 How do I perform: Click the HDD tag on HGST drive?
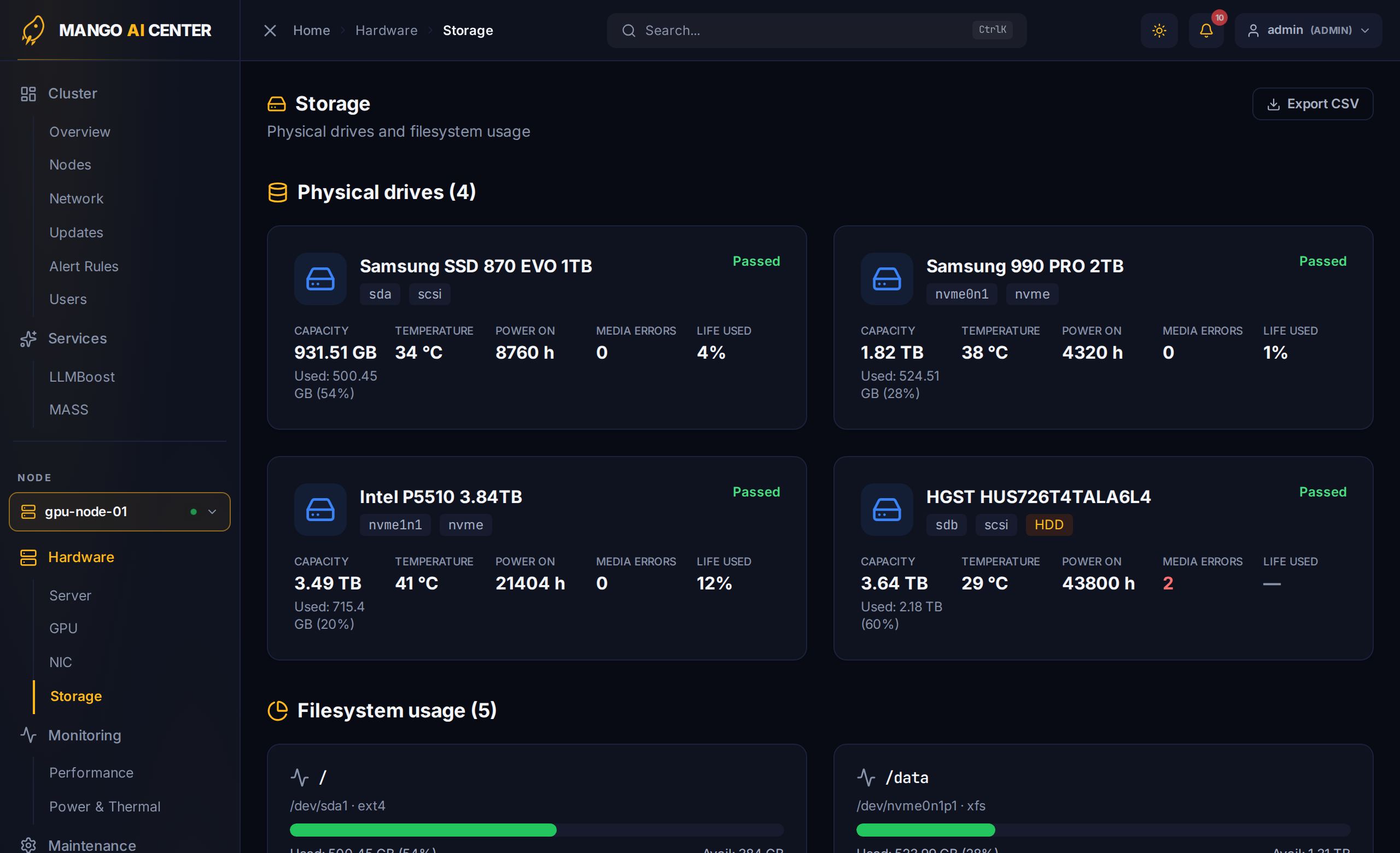[x=1049, y=525]
